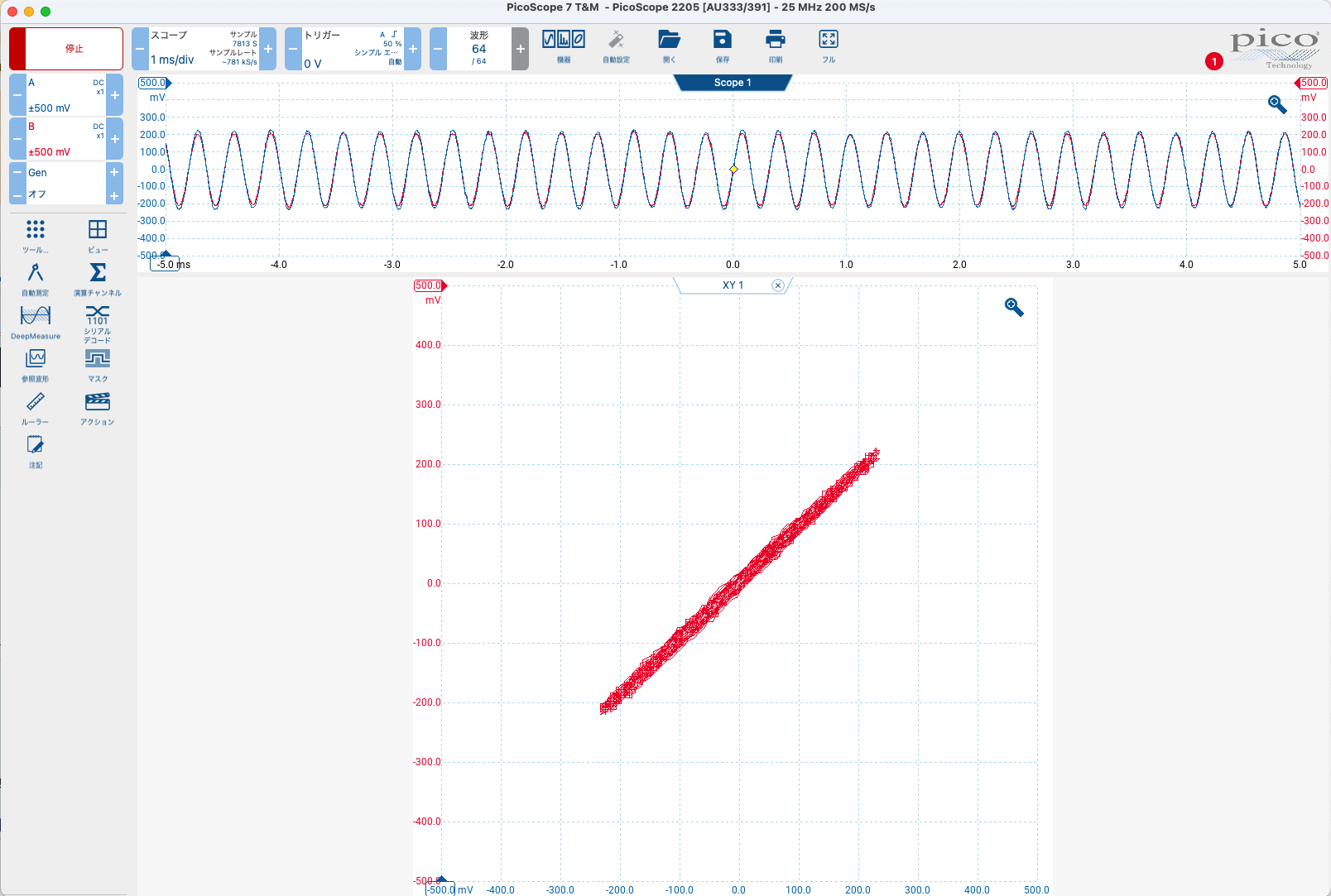Click the 自動設定 auto setup icon

pos(617,46)
